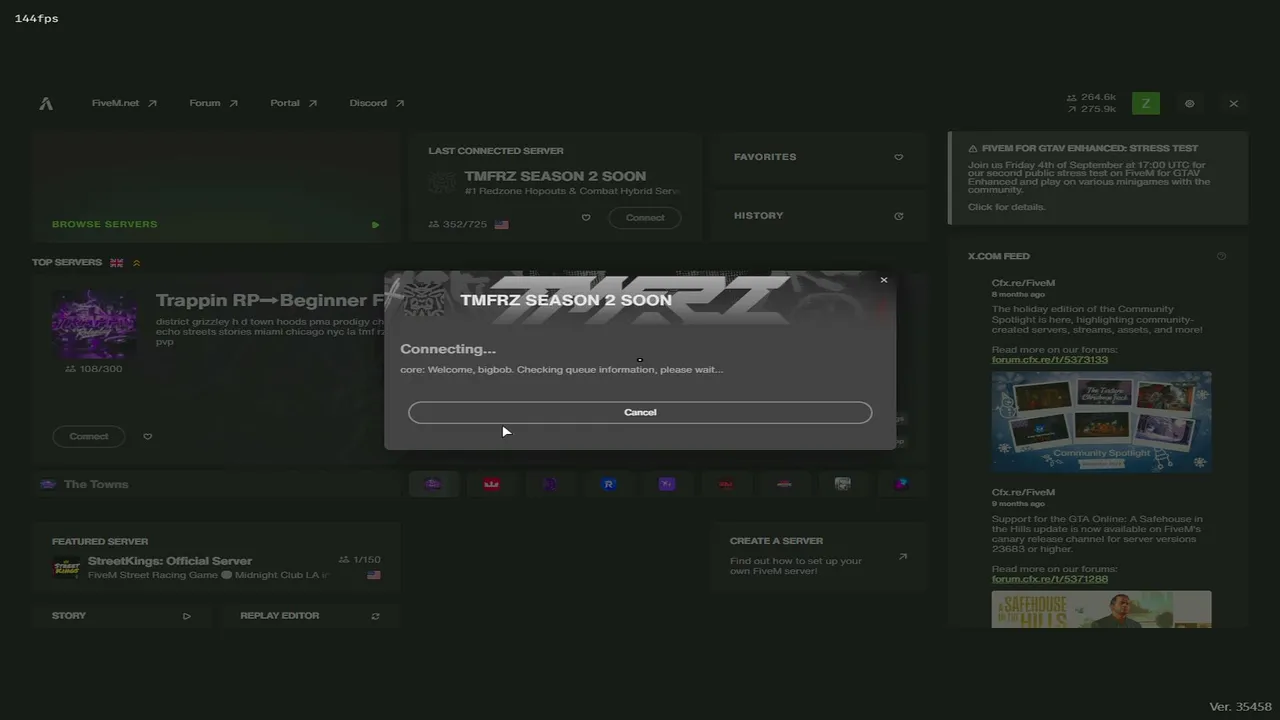The height and width of the screenshot is (720, 1280).
Task: Open forum.cfx.re/t/5371288 link
Action: [x=1050, y=579]
